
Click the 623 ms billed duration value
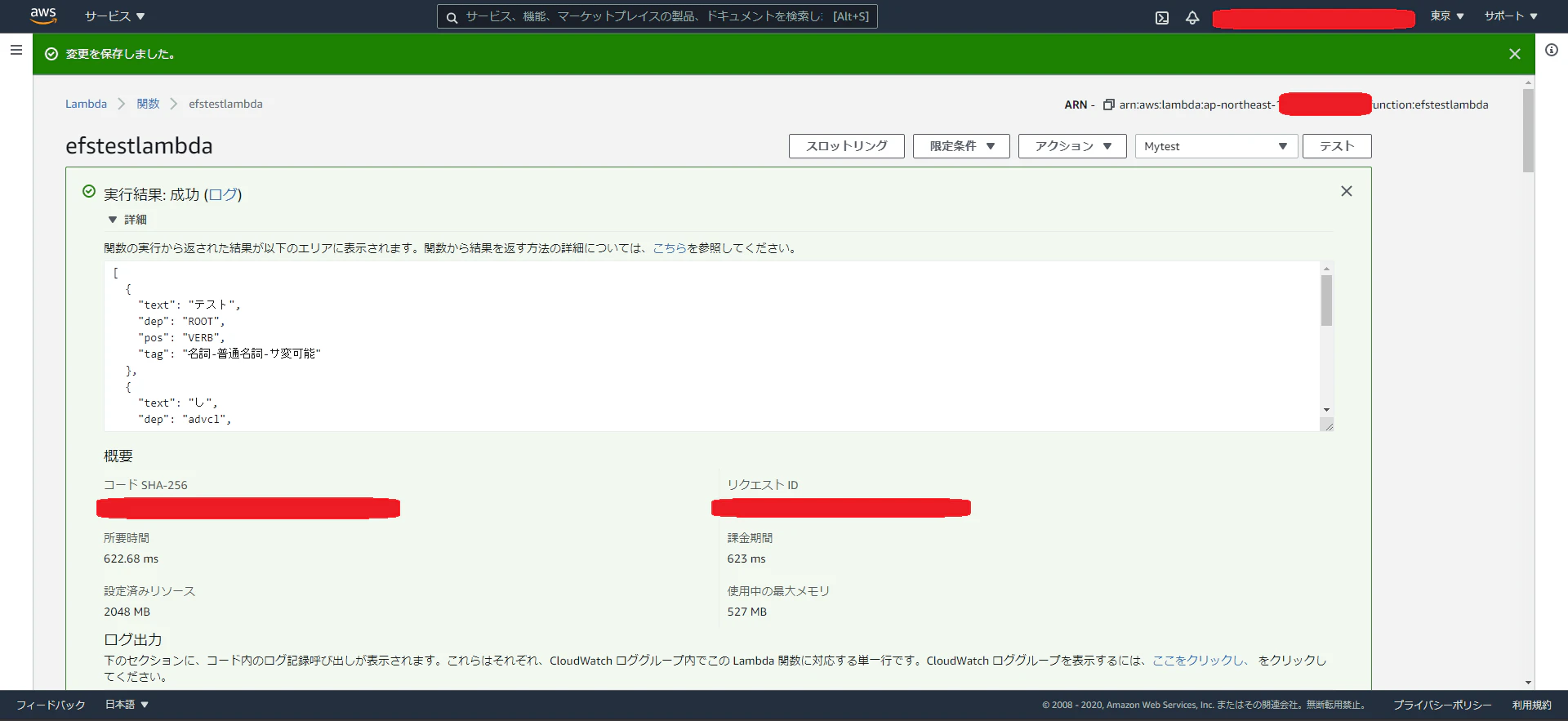pyautogui.click(x=746, y=559)
